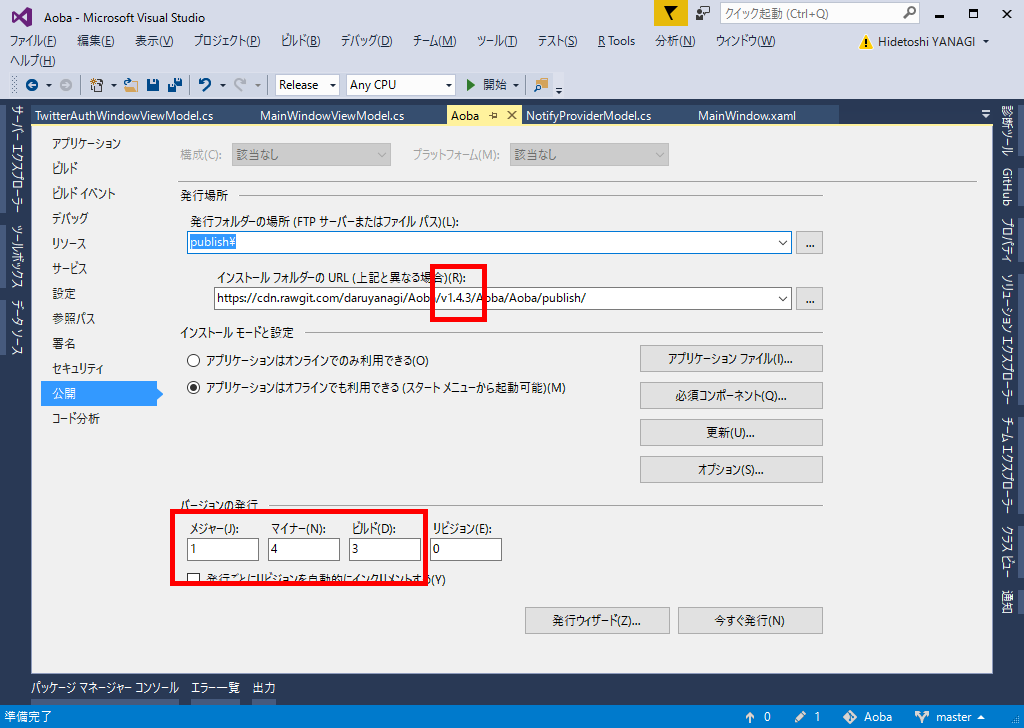Click the クイック起動 quick launch search box
The width and height of the screenshot is (1024, 728).
(x=820, y=13)
